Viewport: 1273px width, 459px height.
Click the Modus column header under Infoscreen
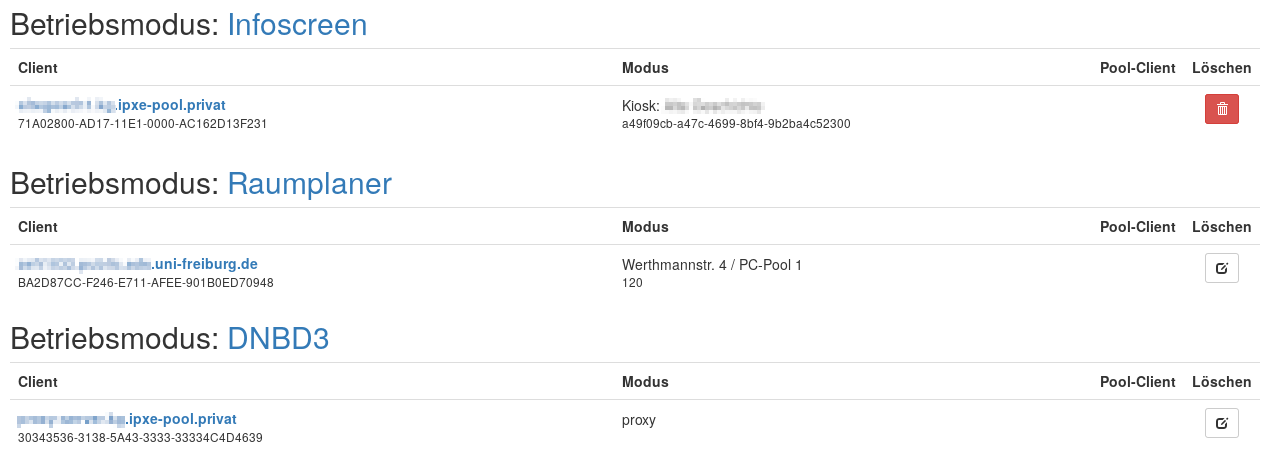click(x=645, y=68)
